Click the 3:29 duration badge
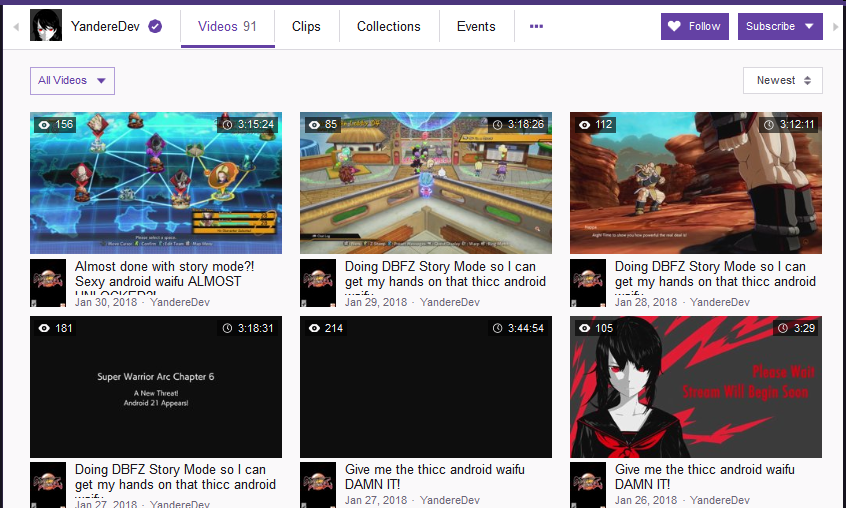Viewport: 846px width, 508px height. pos(796,328)
